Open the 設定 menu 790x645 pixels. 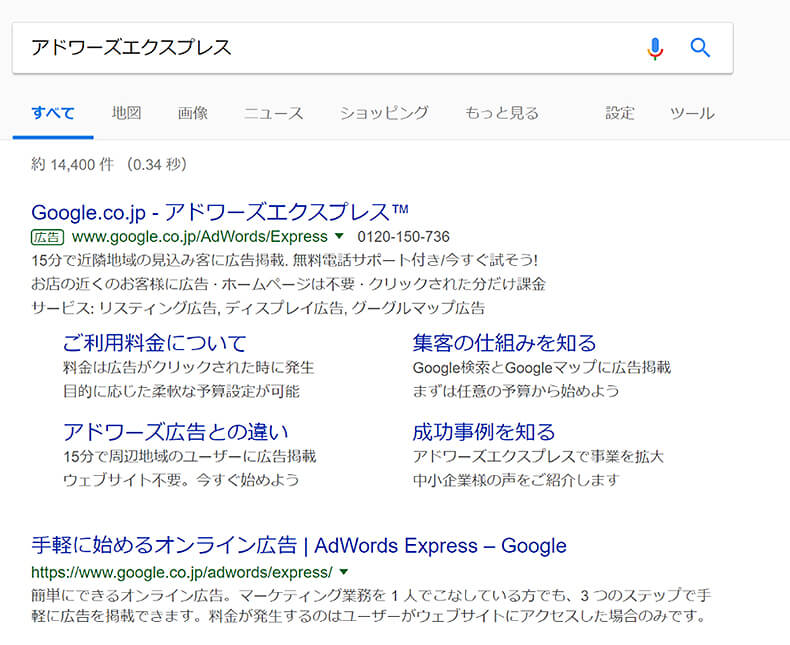619,113
